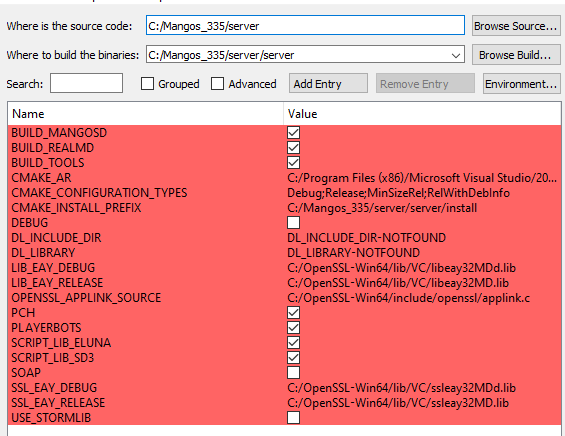Toggle the PLAYERBOTS checkbox

[293, 328]
